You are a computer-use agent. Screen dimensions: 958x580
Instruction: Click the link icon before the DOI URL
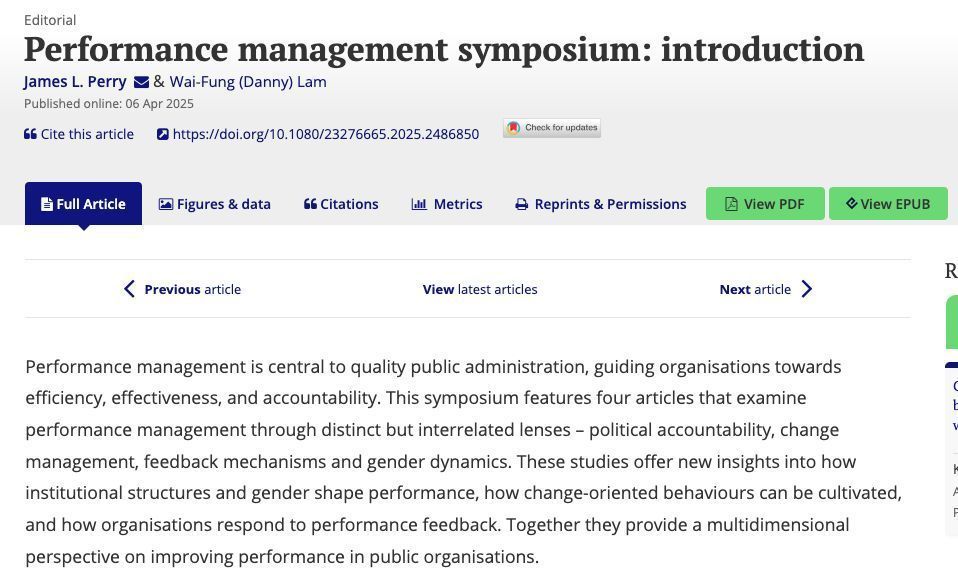coord(162,133)
